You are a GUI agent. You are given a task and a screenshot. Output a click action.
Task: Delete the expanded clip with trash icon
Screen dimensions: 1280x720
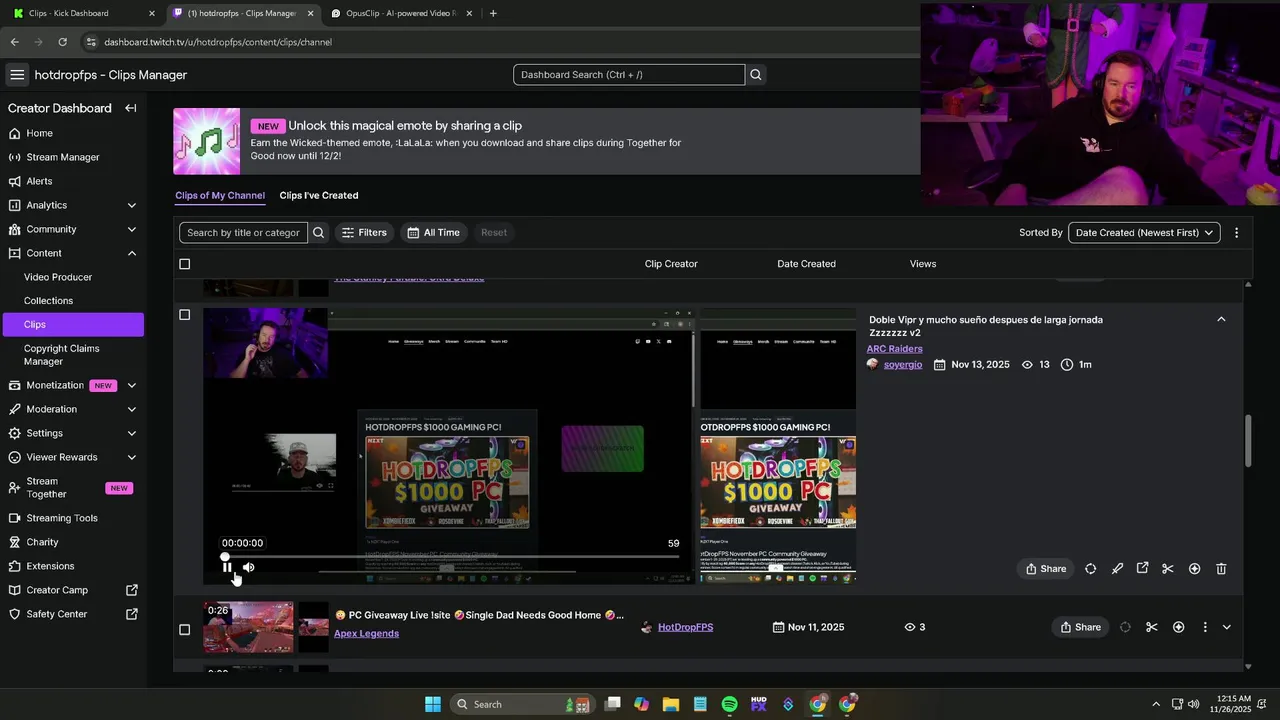point(1221,569)
